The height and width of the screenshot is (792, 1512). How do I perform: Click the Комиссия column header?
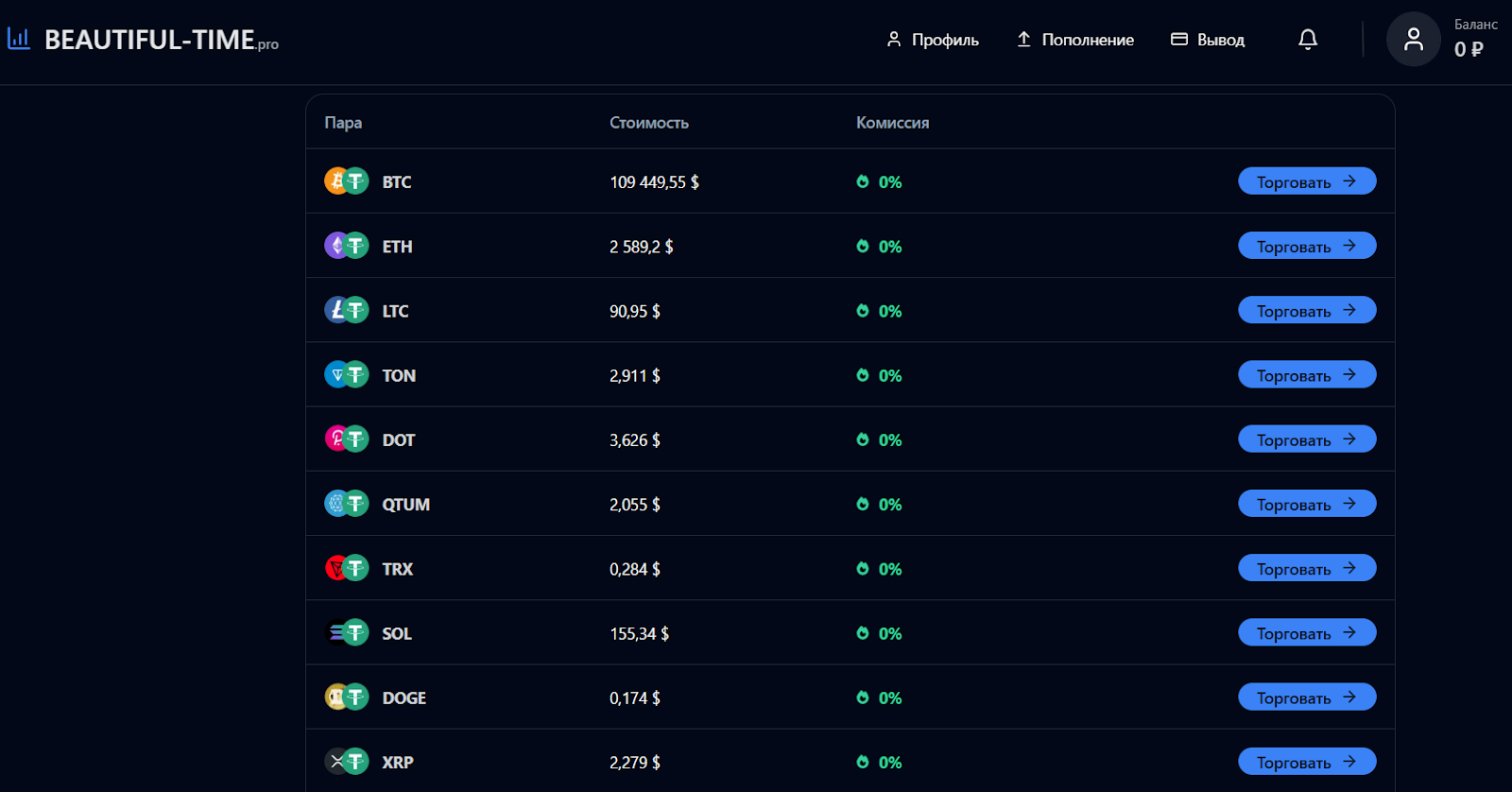click(x=893, y=123)
